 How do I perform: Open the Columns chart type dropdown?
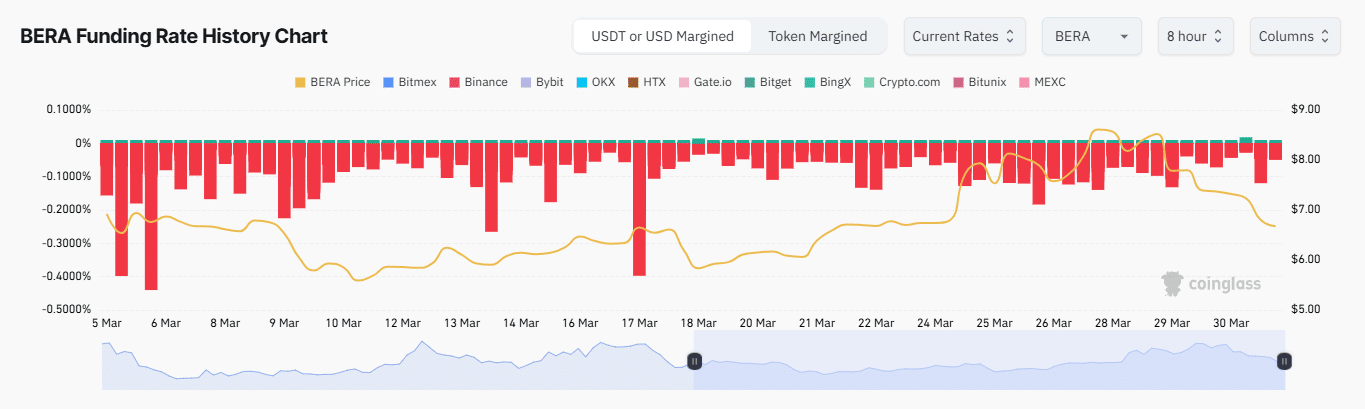[x=1294, y=36]
